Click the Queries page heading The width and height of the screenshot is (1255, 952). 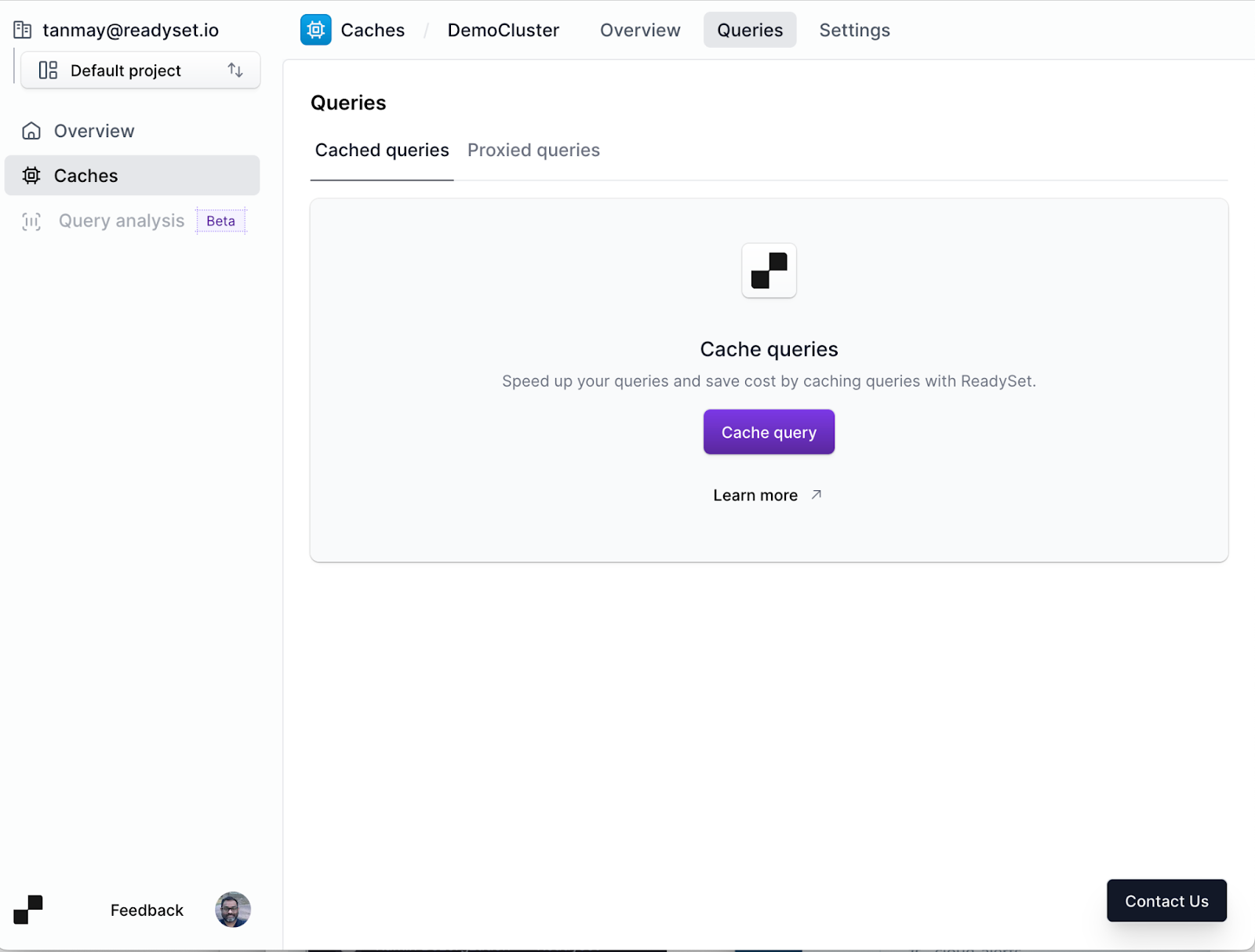pyautogui.click(x=348, y=103)
